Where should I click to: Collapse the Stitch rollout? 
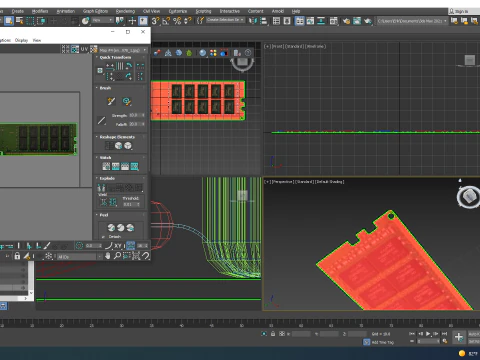pos(105,158)
